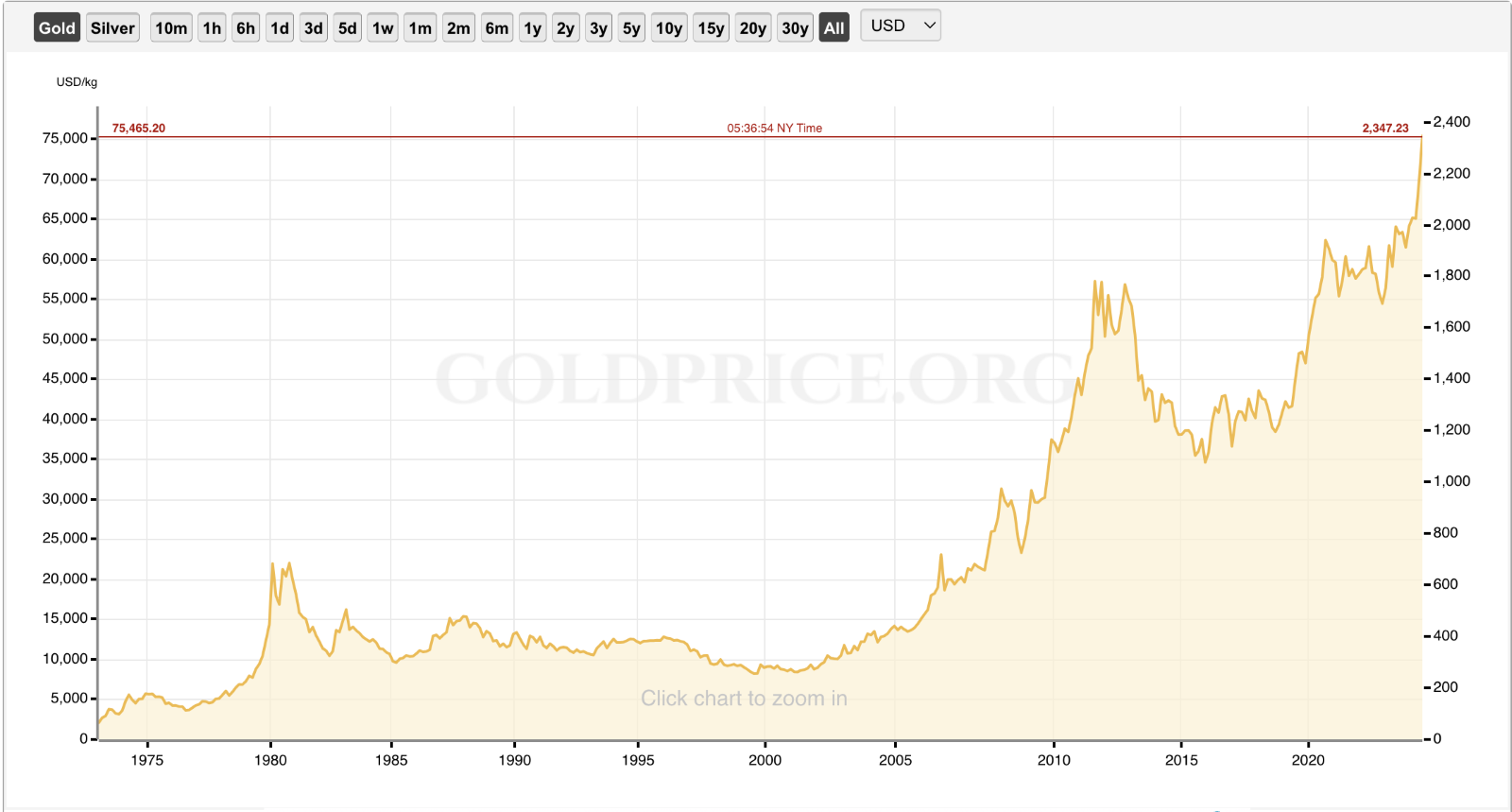
Task: Select the 5d range
Action: tap(348, 27)
